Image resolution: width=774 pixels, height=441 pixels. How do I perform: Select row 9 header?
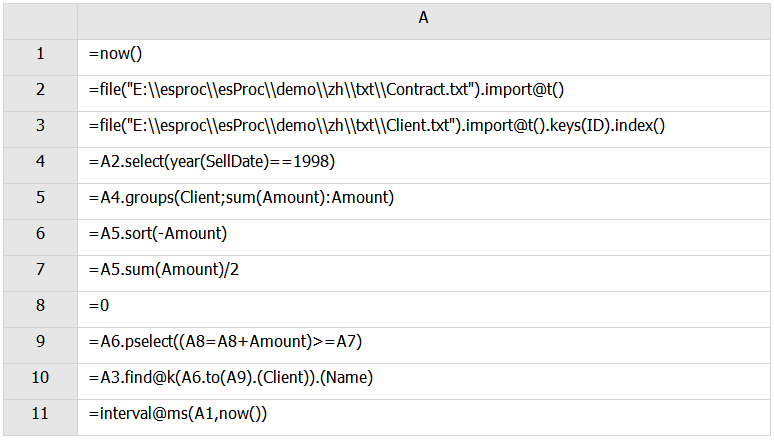click(x=40, y=346)
